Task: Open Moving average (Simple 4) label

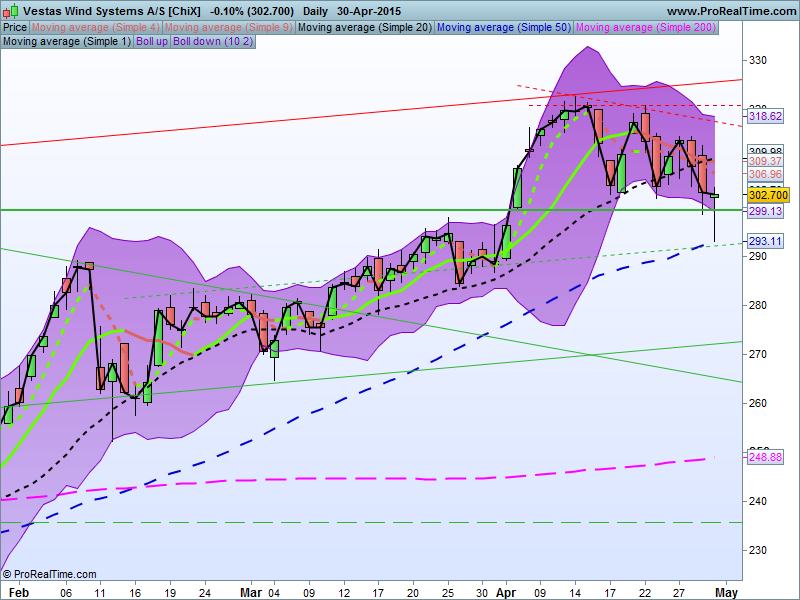Action: (96, 28)
